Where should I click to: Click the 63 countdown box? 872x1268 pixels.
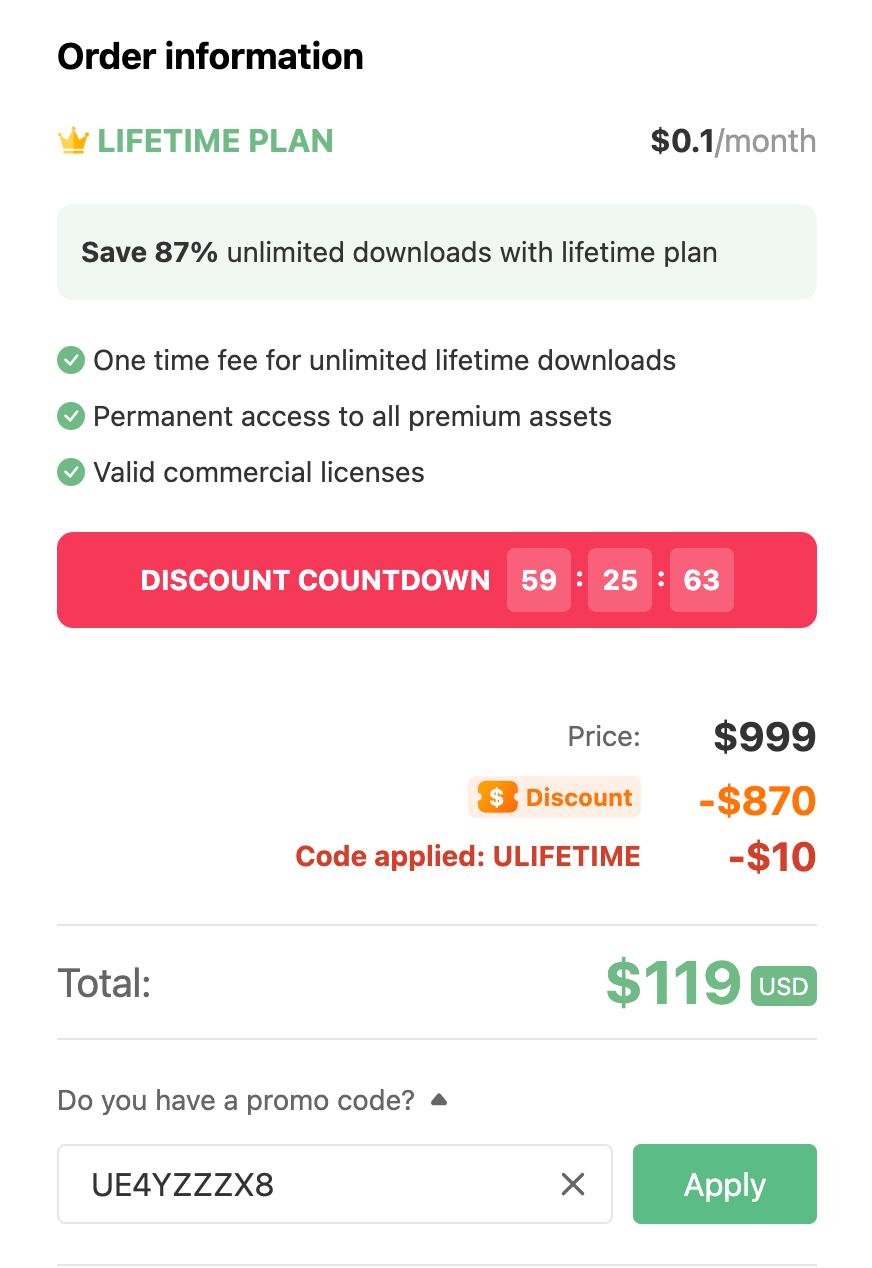[x=701, y=580]
